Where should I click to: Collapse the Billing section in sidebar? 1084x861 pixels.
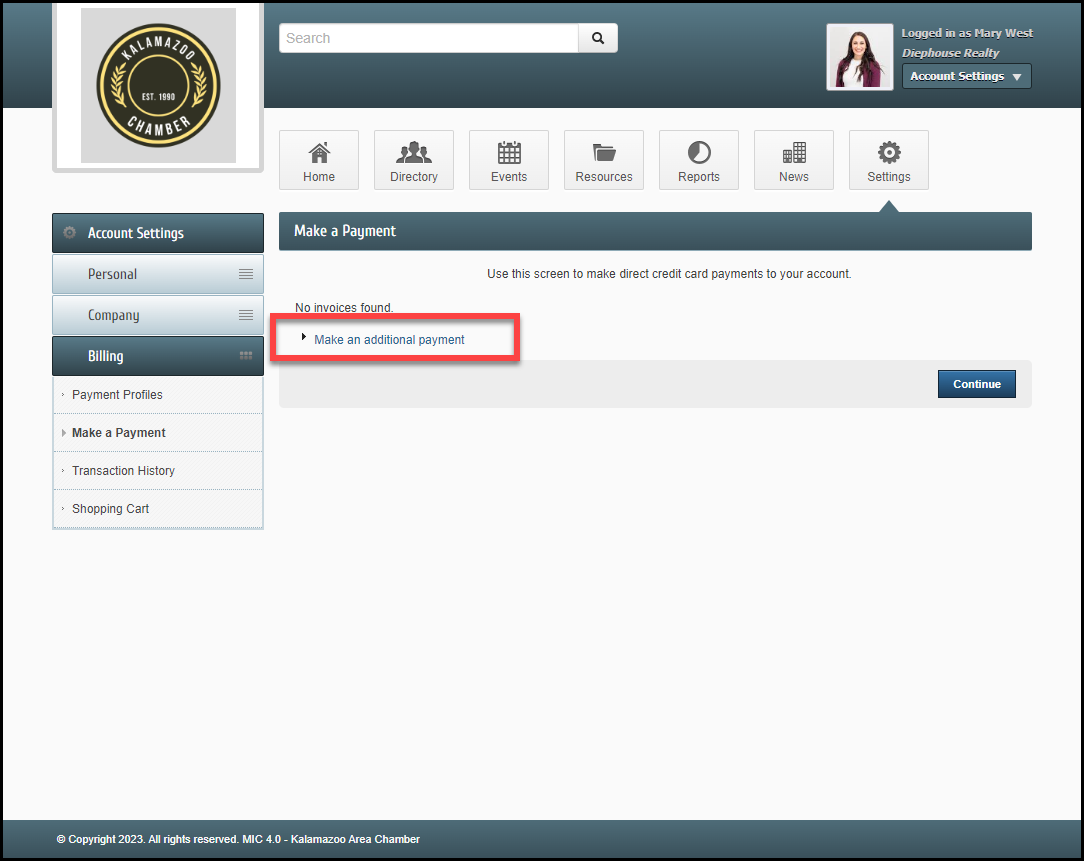click(158, 355)
